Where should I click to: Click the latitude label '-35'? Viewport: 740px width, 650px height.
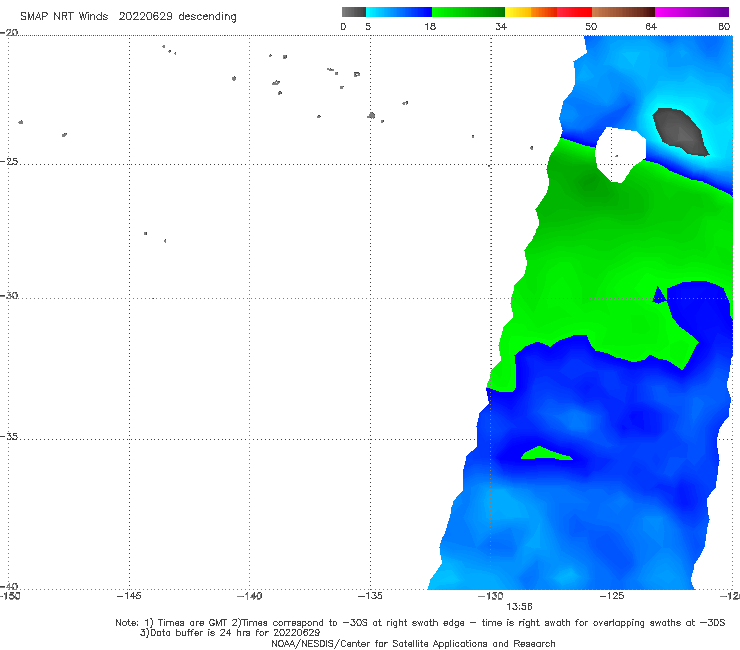9,437
